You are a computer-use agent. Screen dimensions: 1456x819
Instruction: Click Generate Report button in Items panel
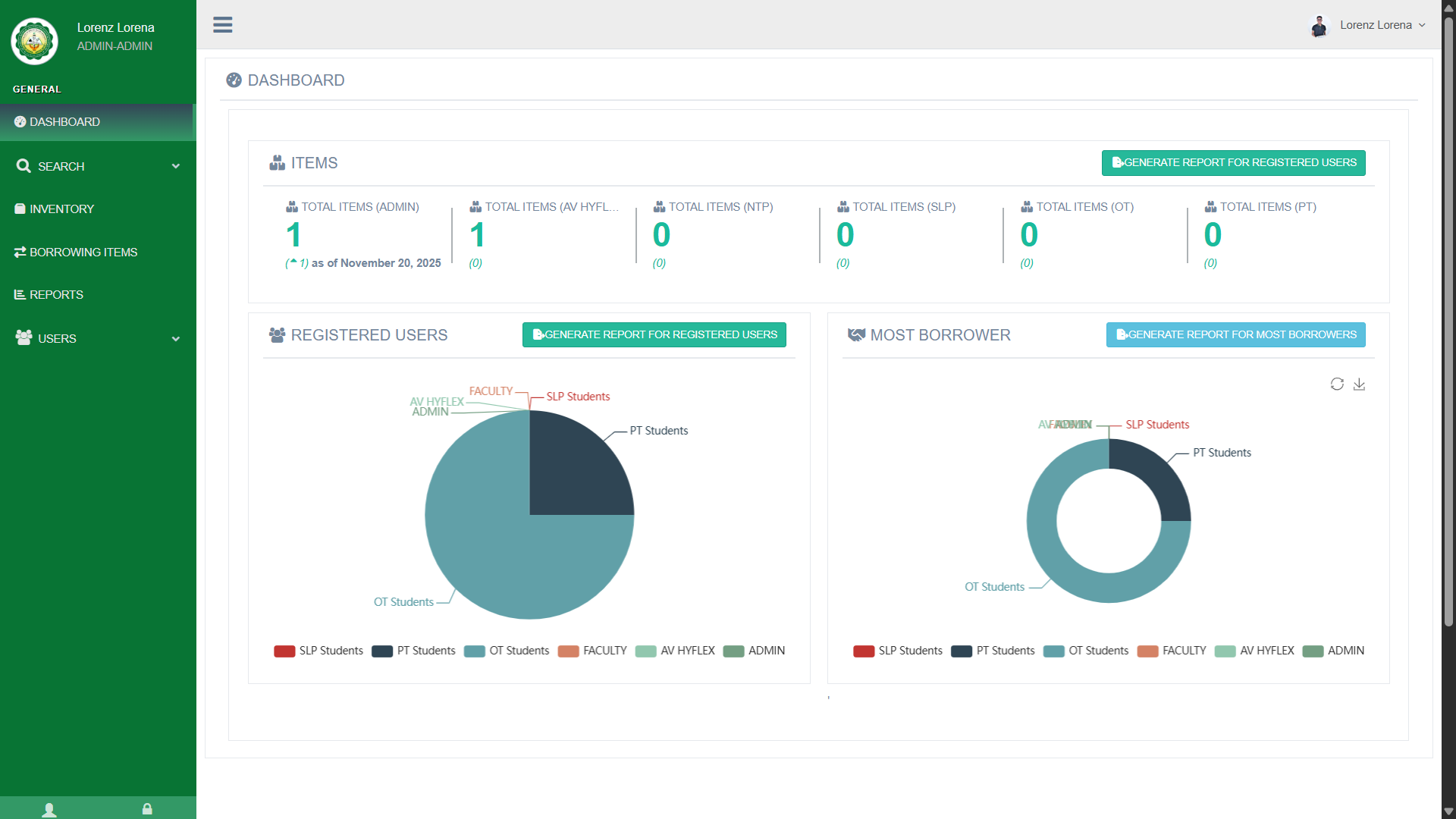1233,162
